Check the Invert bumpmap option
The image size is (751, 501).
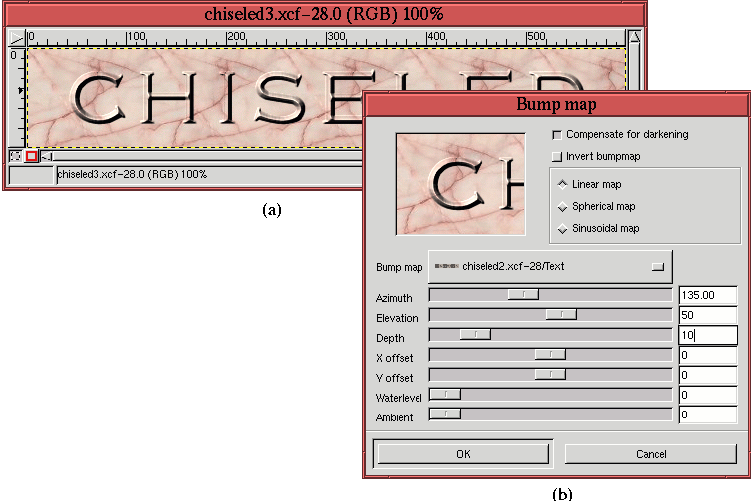tap(557, 156)
